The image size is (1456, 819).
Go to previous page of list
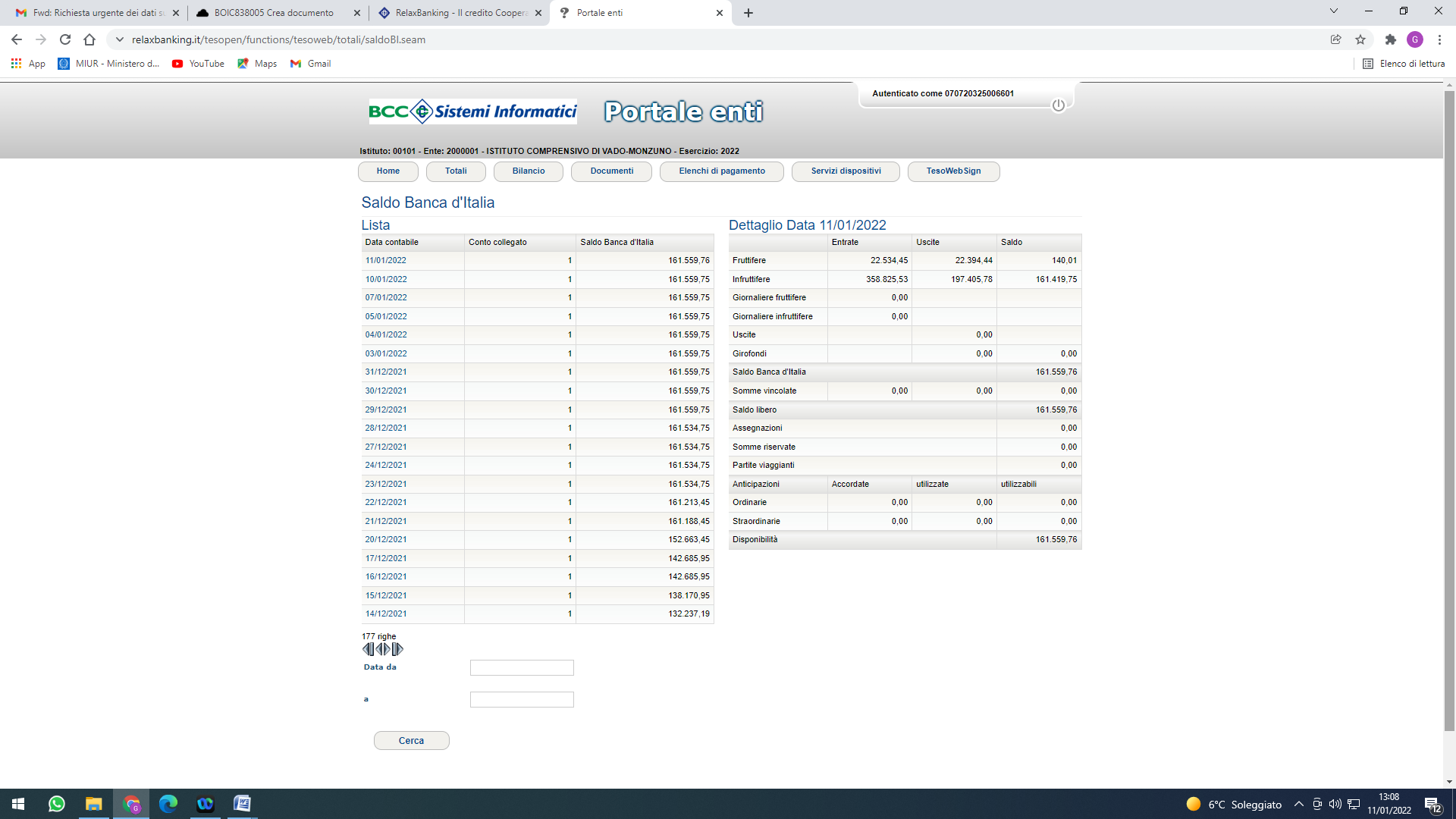pos(379,649)
